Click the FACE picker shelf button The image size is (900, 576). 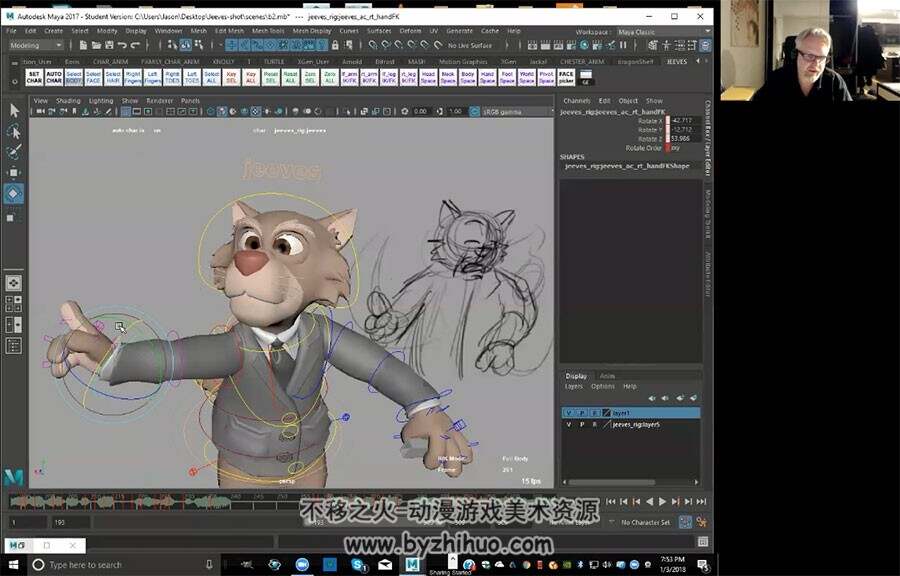click(x=566, y=77)
